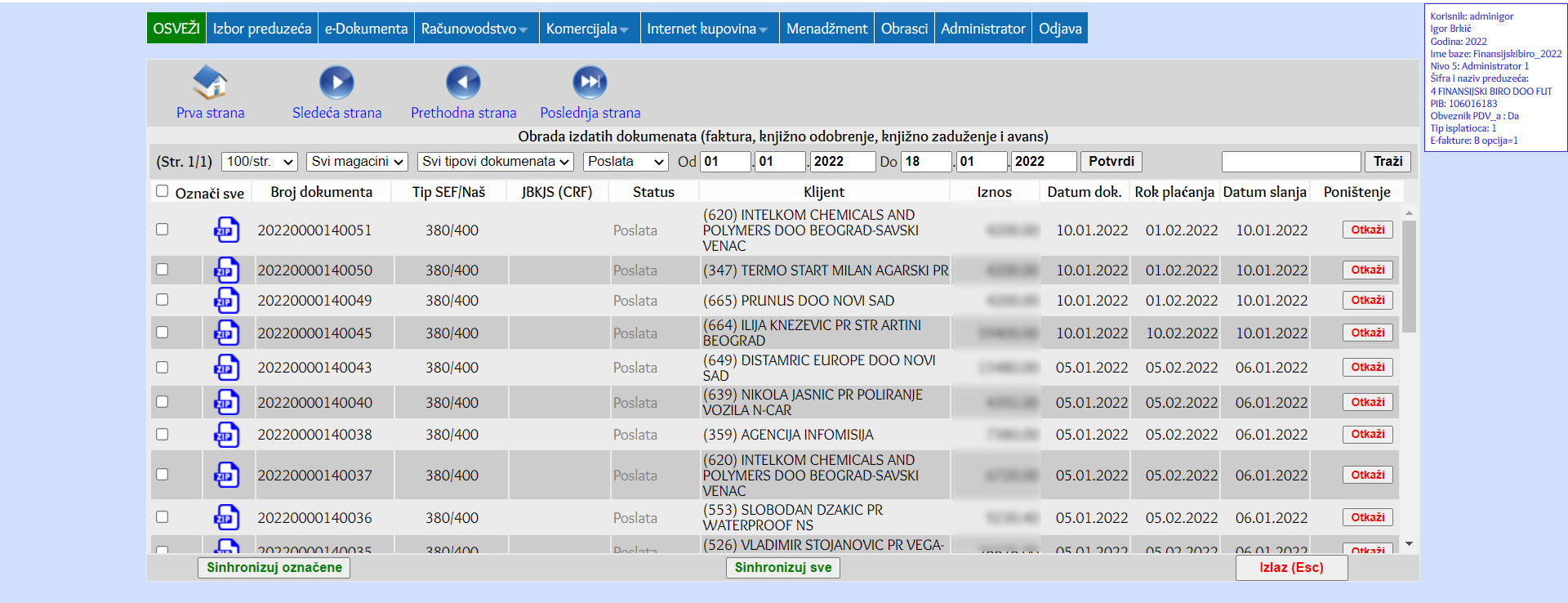The image size is (1568, 603).
Task: Open Menadžment menu item
Action: 826,29
